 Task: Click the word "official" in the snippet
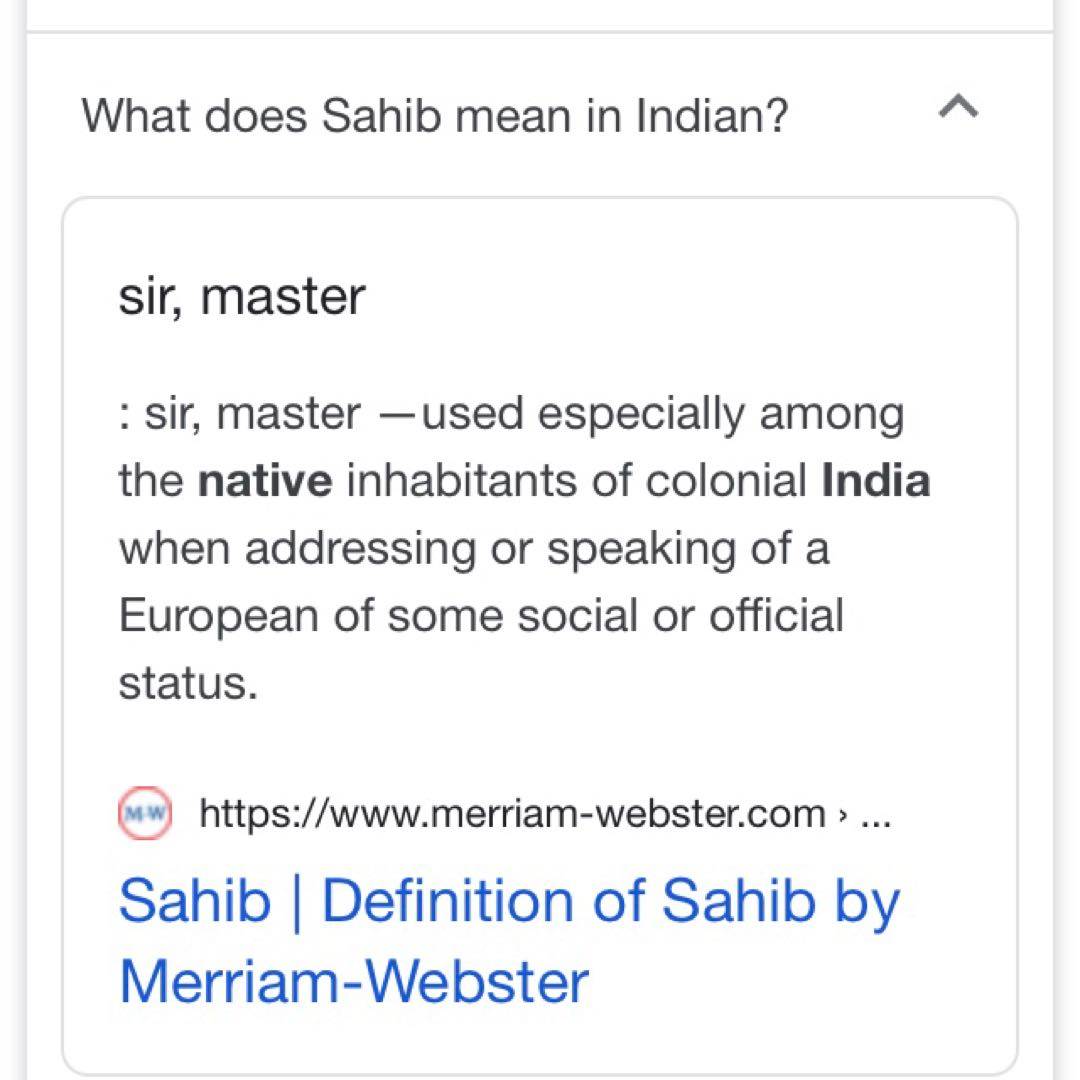[776, 616]
